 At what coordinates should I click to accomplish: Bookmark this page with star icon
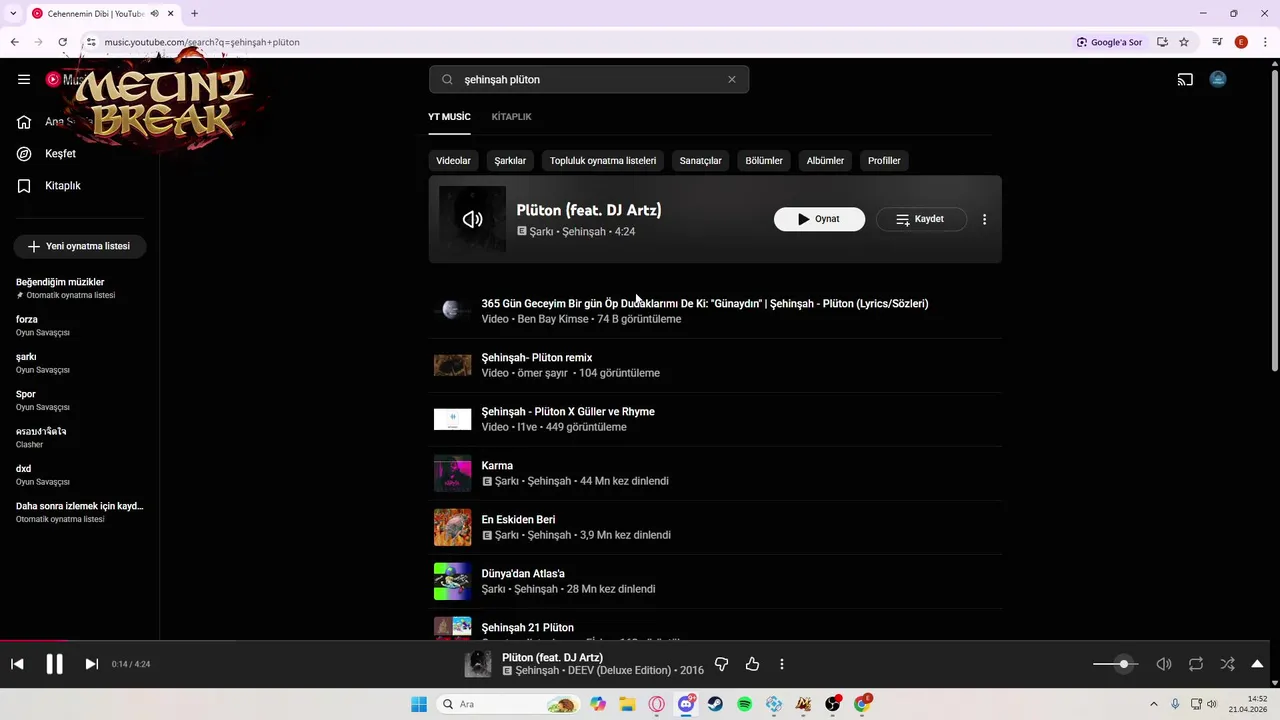pos(1184,42)
